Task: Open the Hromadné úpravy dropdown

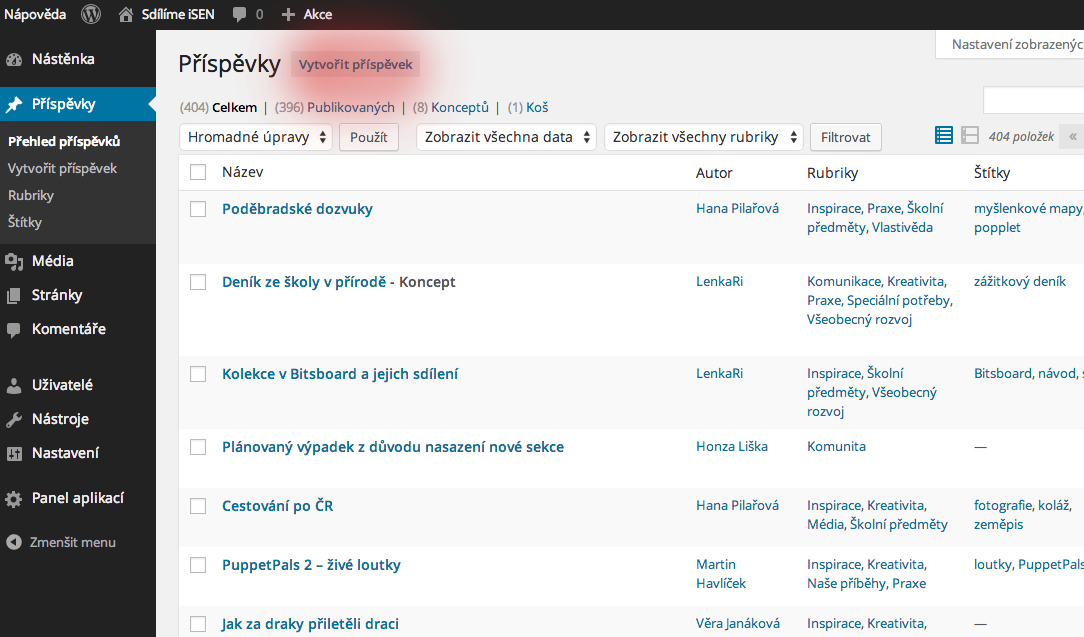Action: click(x=256, y=137)
